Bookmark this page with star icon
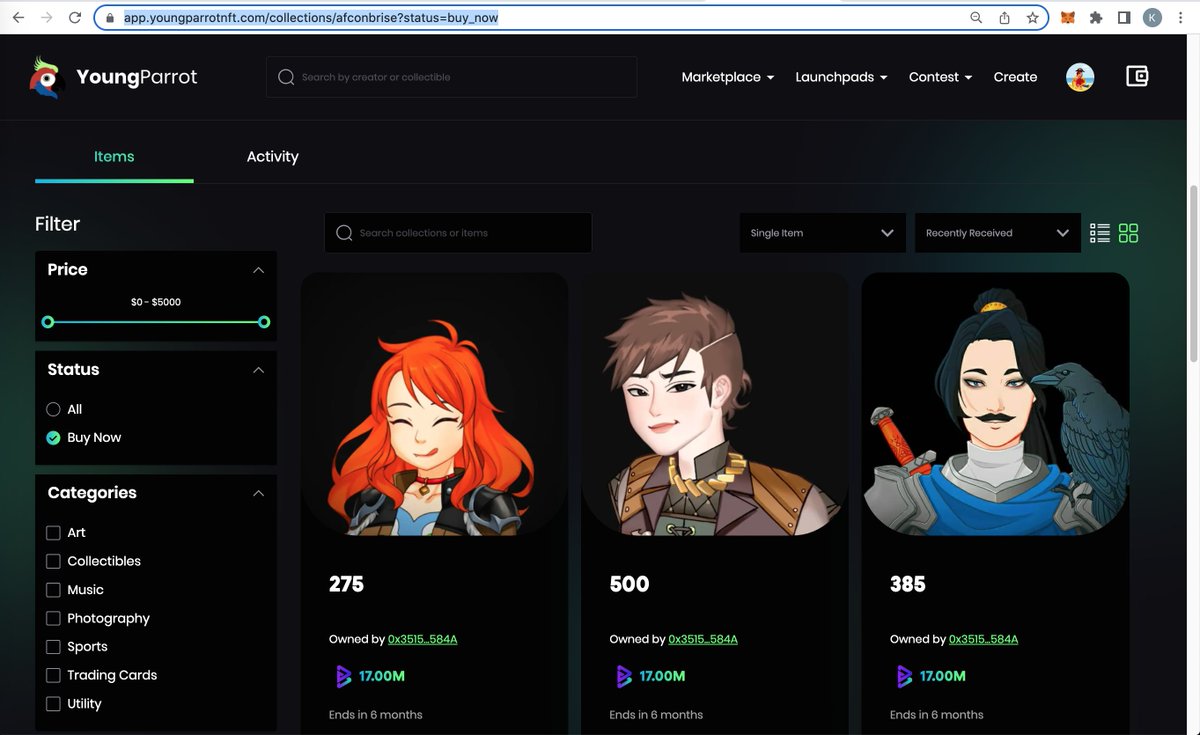The image size is (1200, 735). click(1032, 18)
